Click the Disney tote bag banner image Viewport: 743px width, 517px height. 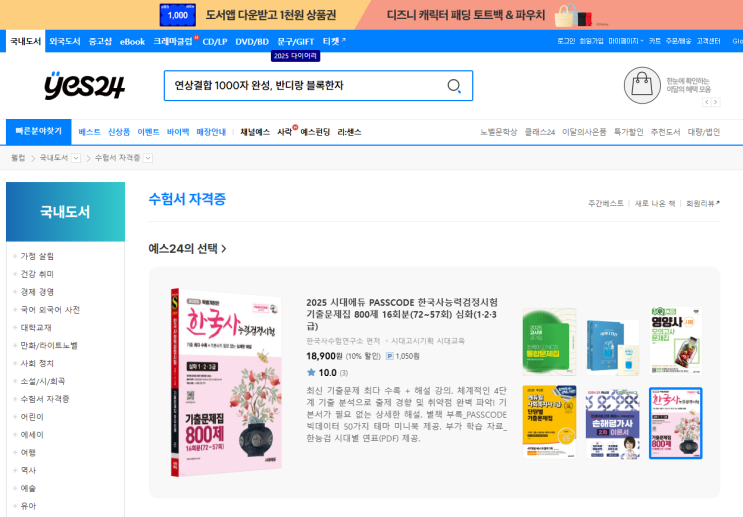click(x=573, y=15)
